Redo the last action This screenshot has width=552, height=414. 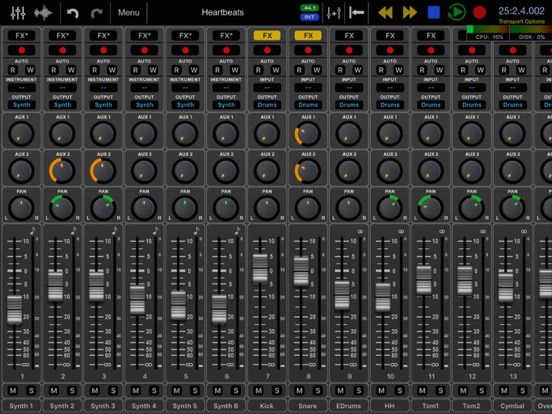tap(96, 13)
